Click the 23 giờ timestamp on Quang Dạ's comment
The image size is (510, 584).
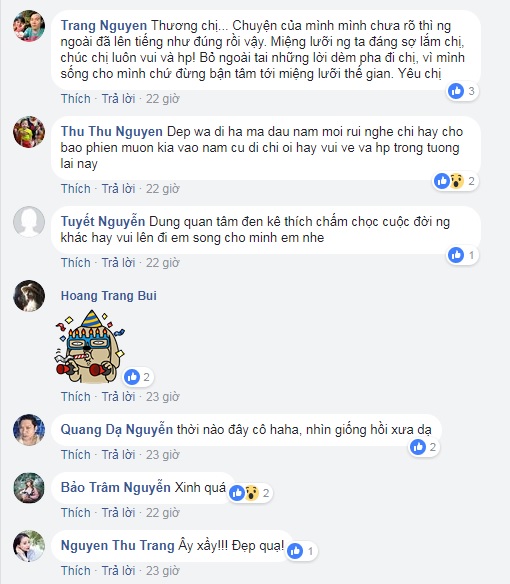coord(163,455)
